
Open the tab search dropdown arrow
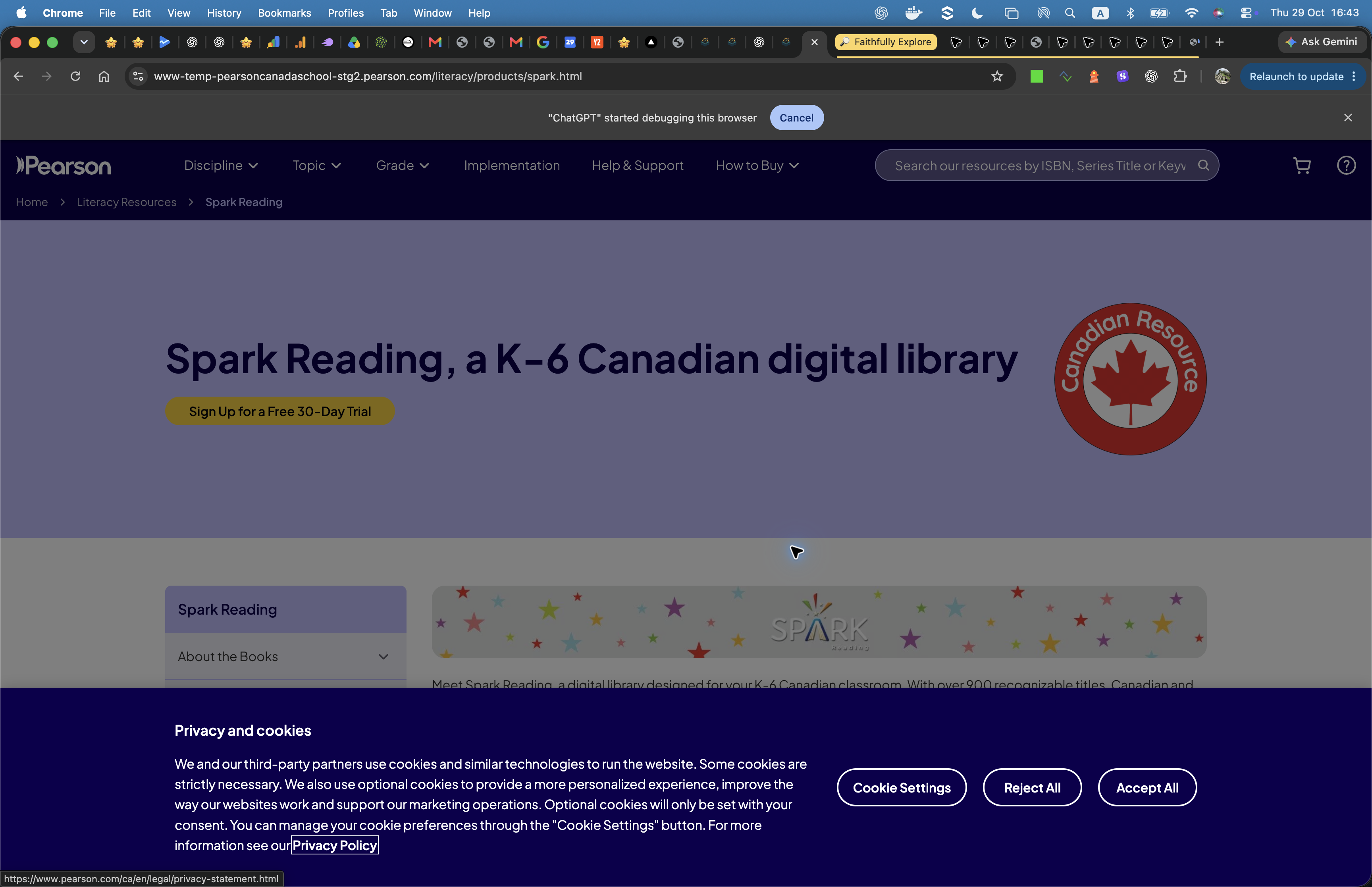click(84, 42)
